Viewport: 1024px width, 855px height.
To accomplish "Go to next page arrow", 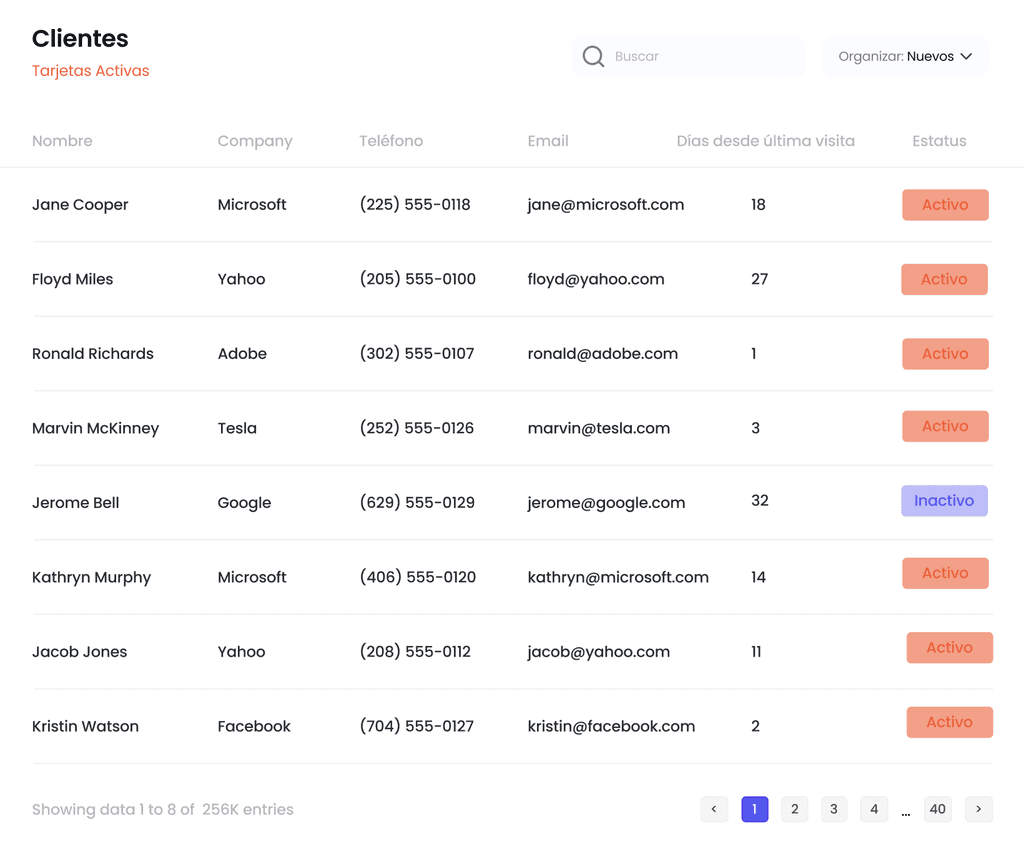I will [978, 809].
